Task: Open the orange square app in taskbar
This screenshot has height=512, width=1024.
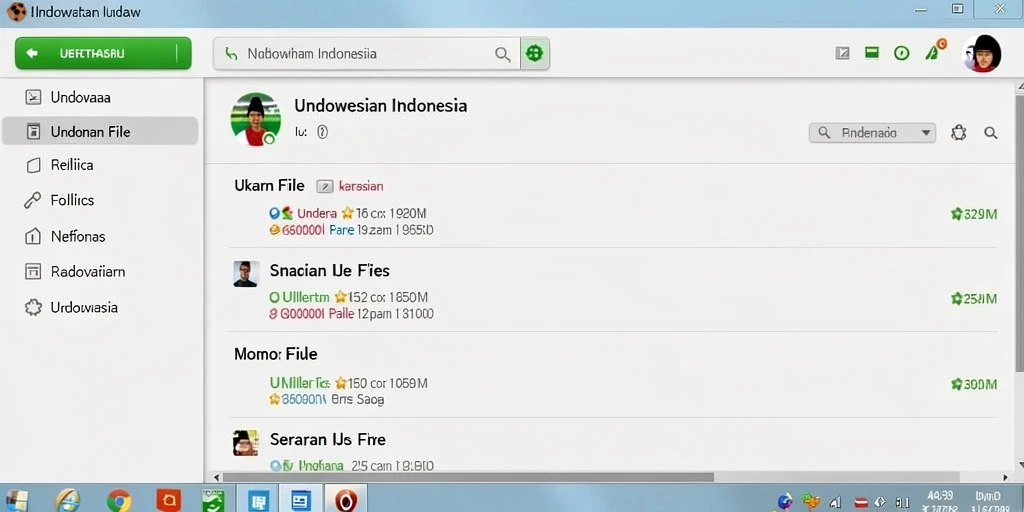Action: 168,500
